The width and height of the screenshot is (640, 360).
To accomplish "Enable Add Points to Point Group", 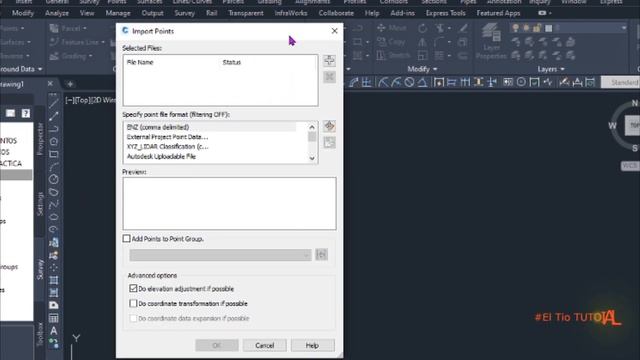I will click(127, 239).
